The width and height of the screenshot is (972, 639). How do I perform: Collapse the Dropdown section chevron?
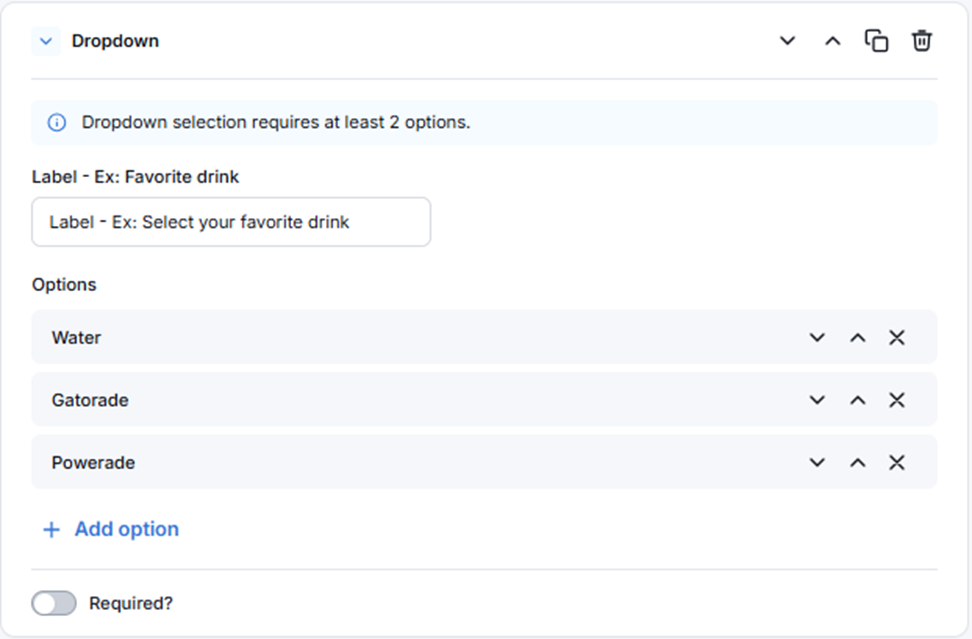click(46, 42)
